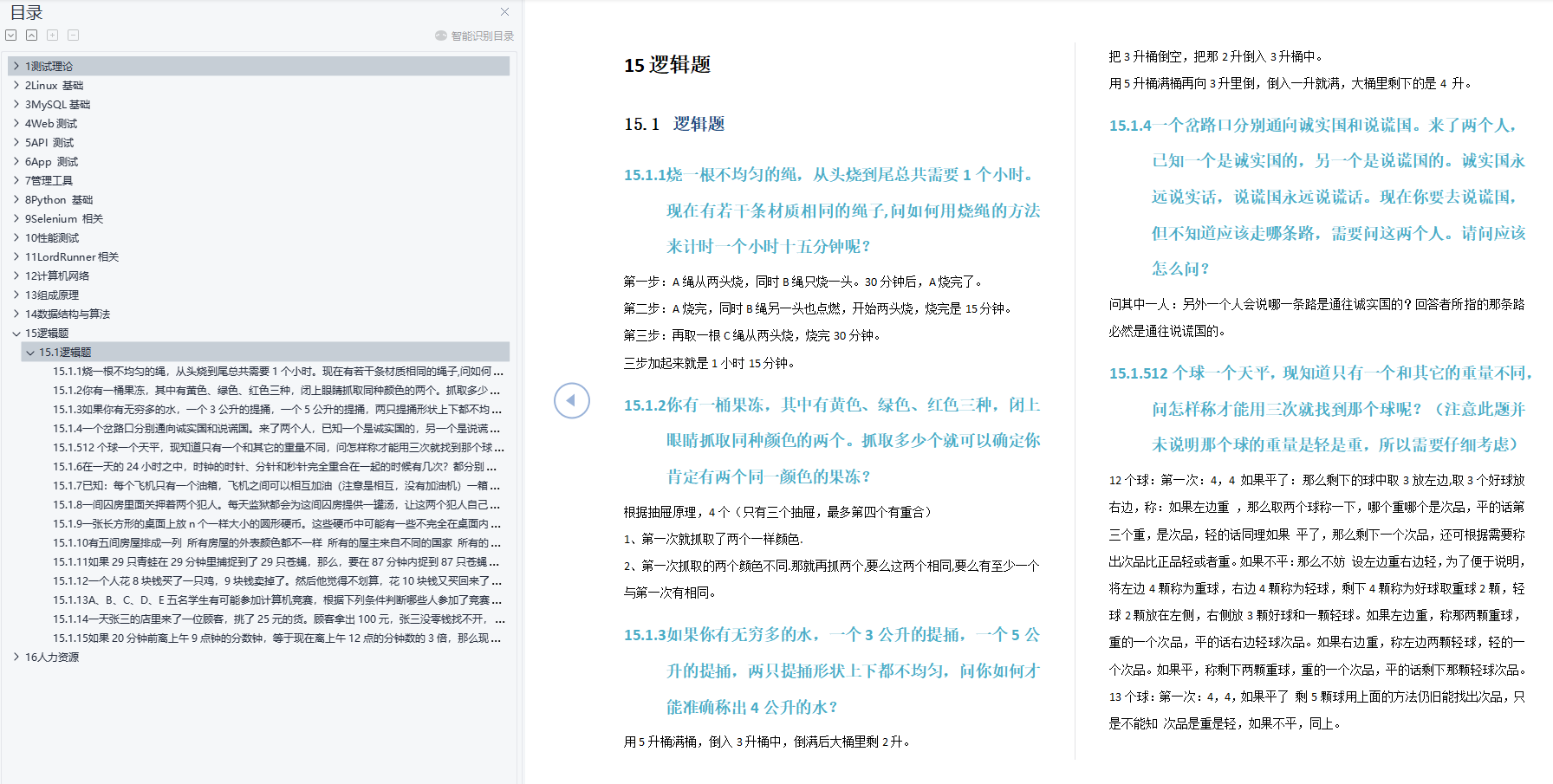Open outline item 15.1.14一天张三的店里

(277, 619)
